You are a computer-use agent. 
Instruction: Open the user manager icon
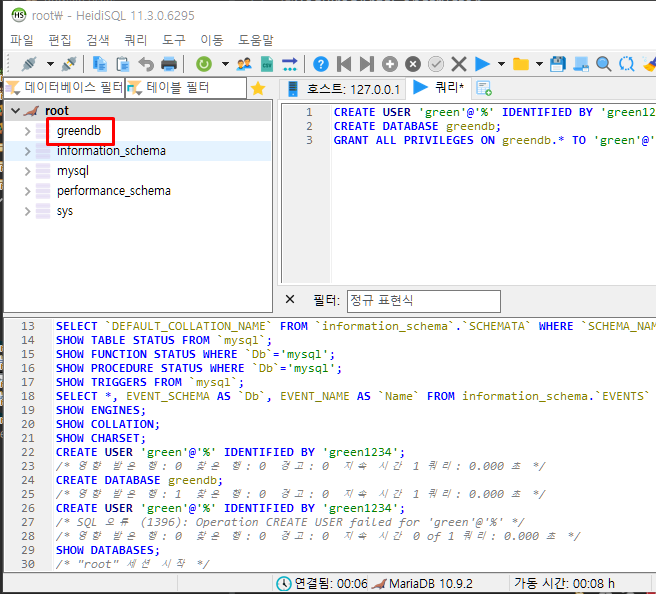point(244,64)
